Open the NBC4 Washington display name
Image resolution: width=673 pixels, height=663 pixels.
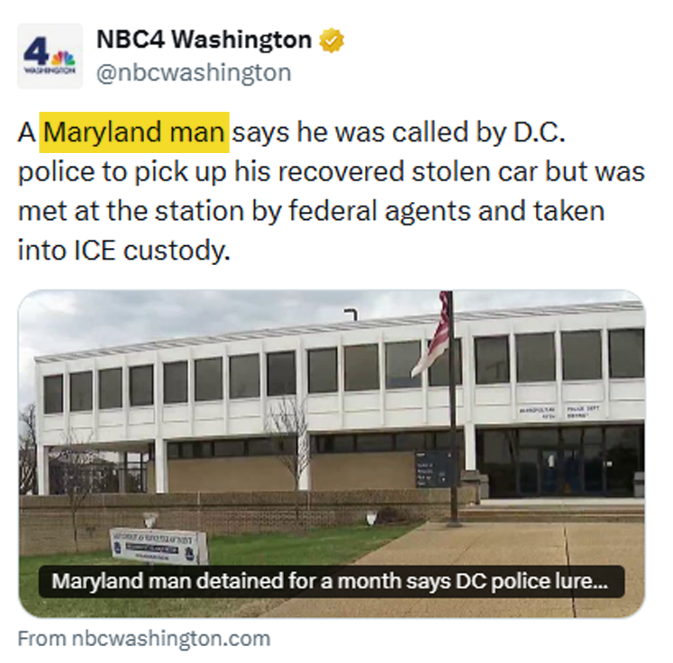click(203, 40)
